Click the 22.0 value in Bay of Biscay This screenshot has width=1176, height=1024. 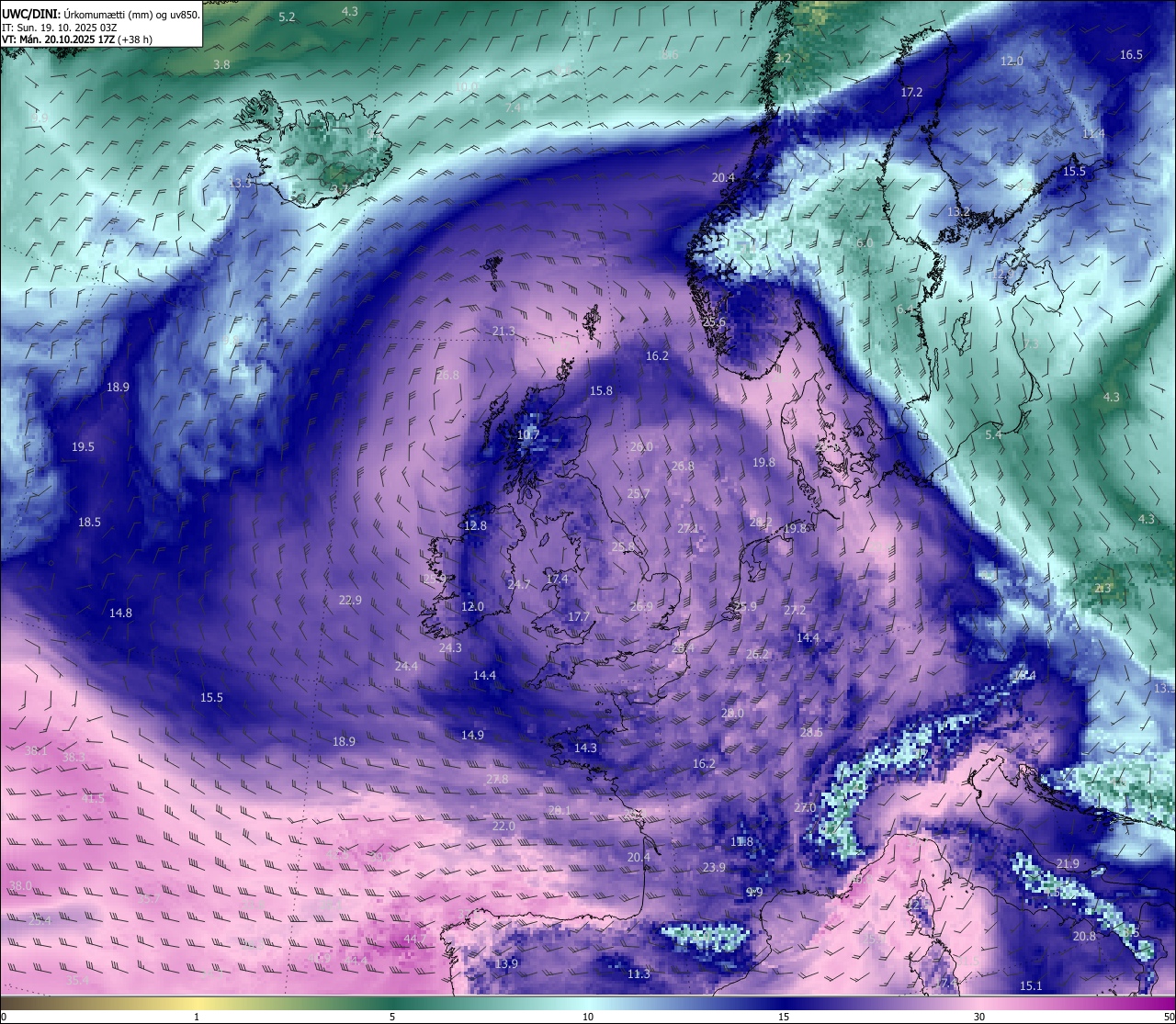pyautogui.click(x=503, y=826)
